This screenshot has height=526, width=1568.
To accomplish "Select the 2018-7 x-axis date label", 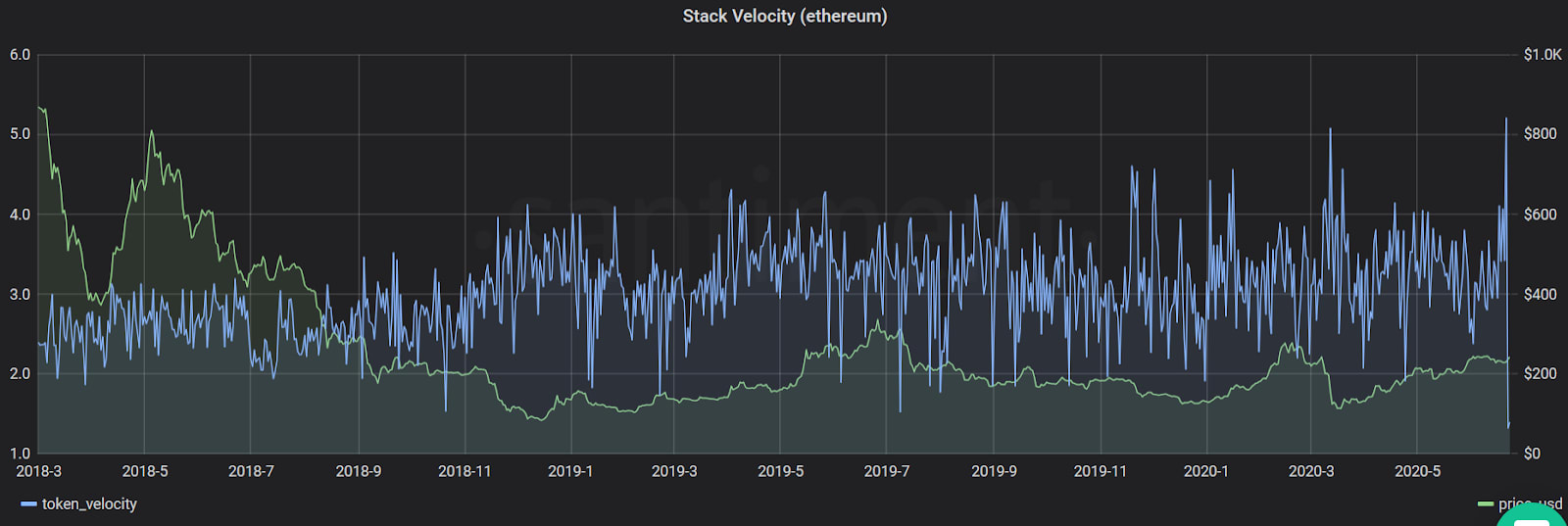I will [x=251, y=471].
